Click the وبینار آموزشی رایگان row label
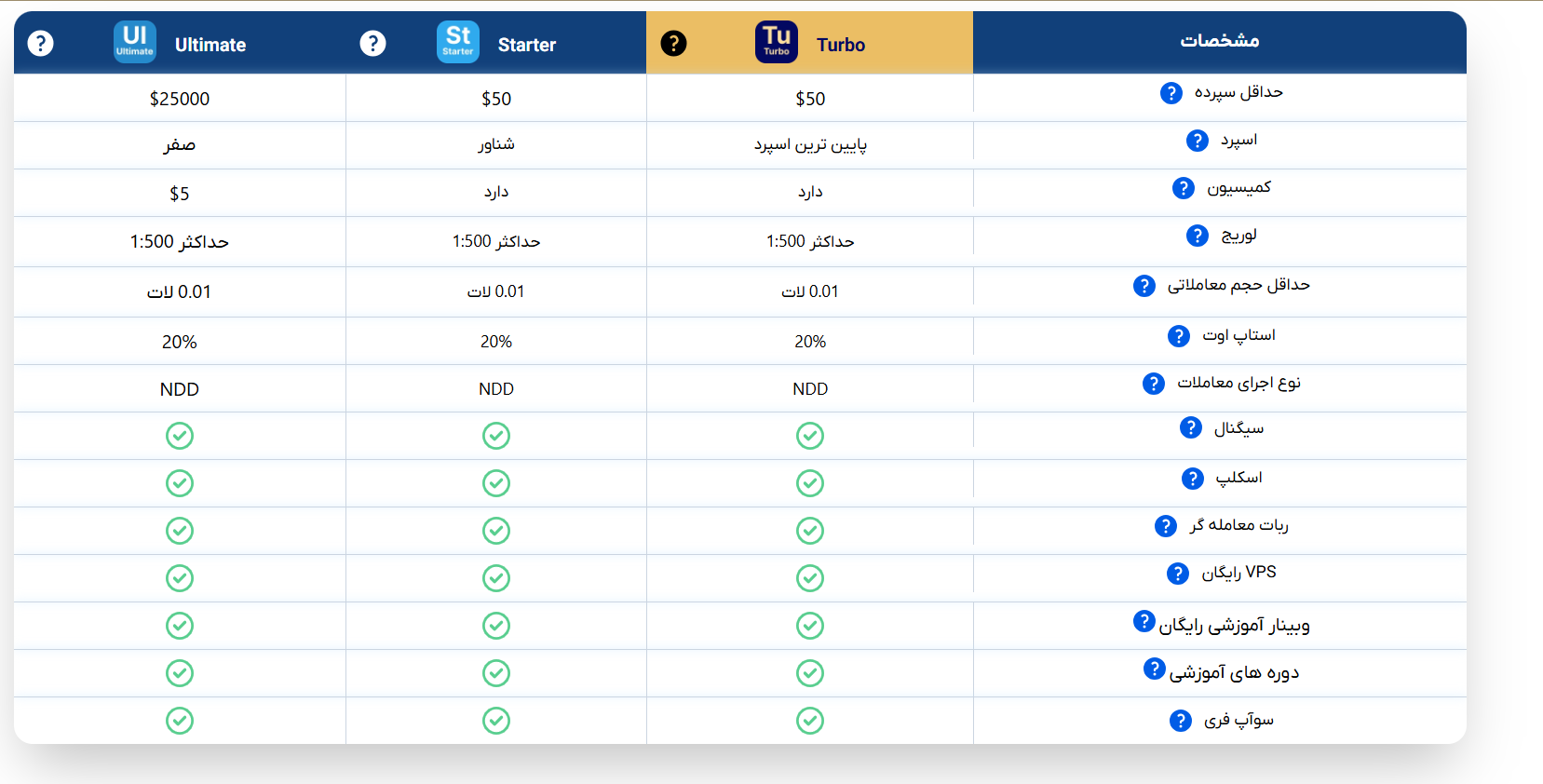 click(1234, 626)
